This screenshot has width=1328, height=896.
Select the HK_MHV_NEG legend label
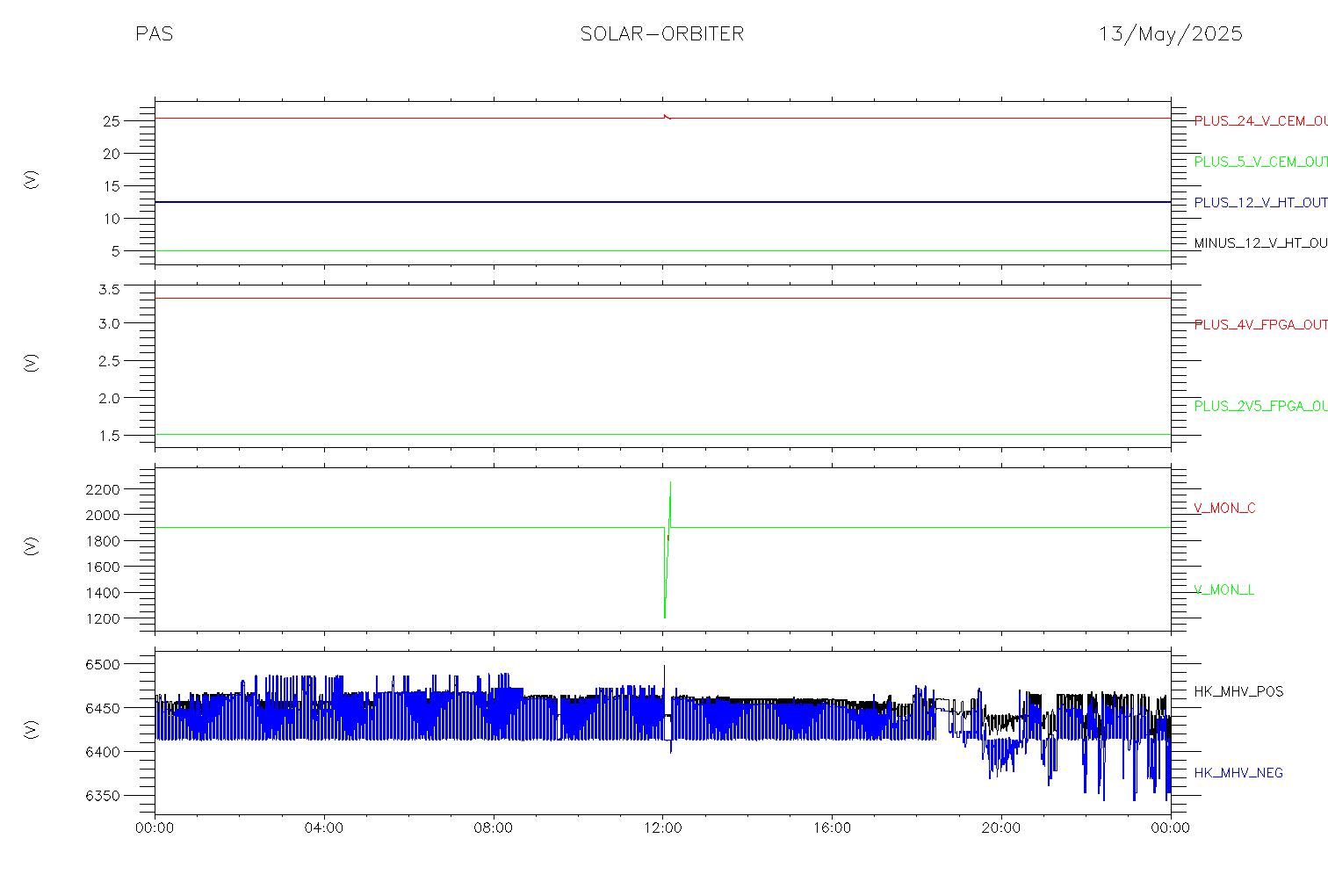[x=1238, y=773]
